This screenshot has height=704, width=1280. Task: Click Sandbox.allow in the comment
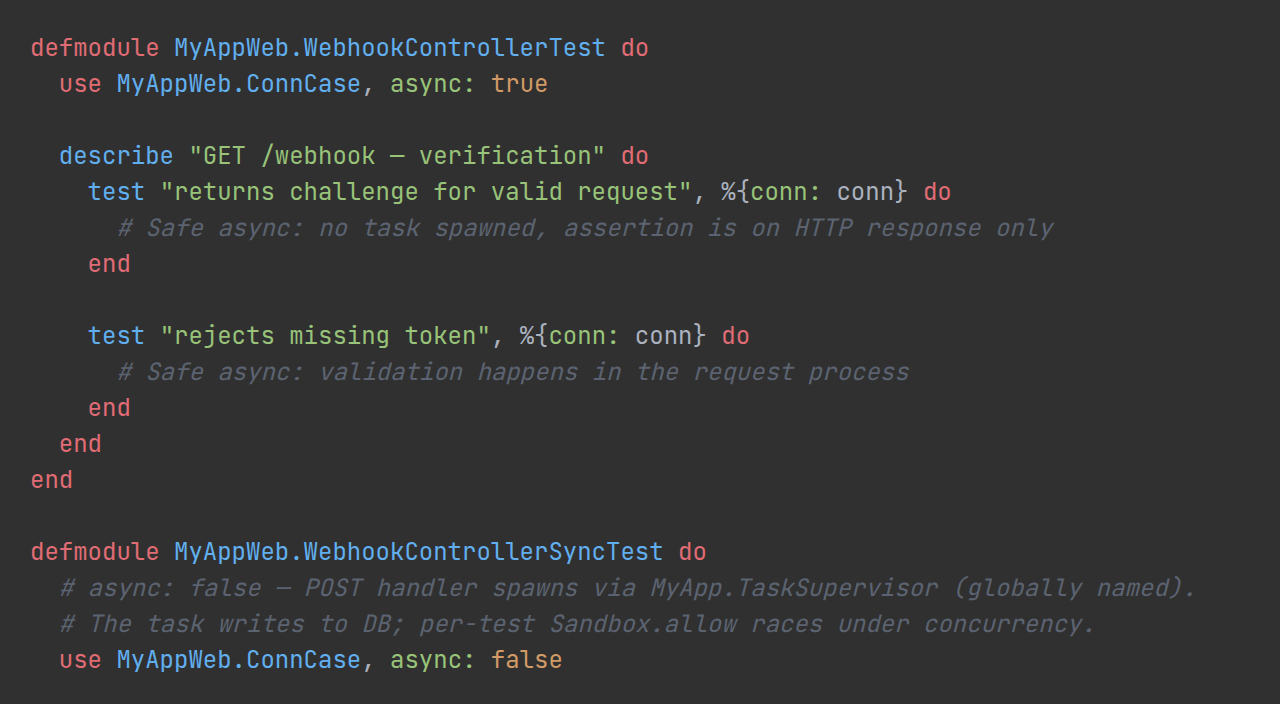coord(642,624)
